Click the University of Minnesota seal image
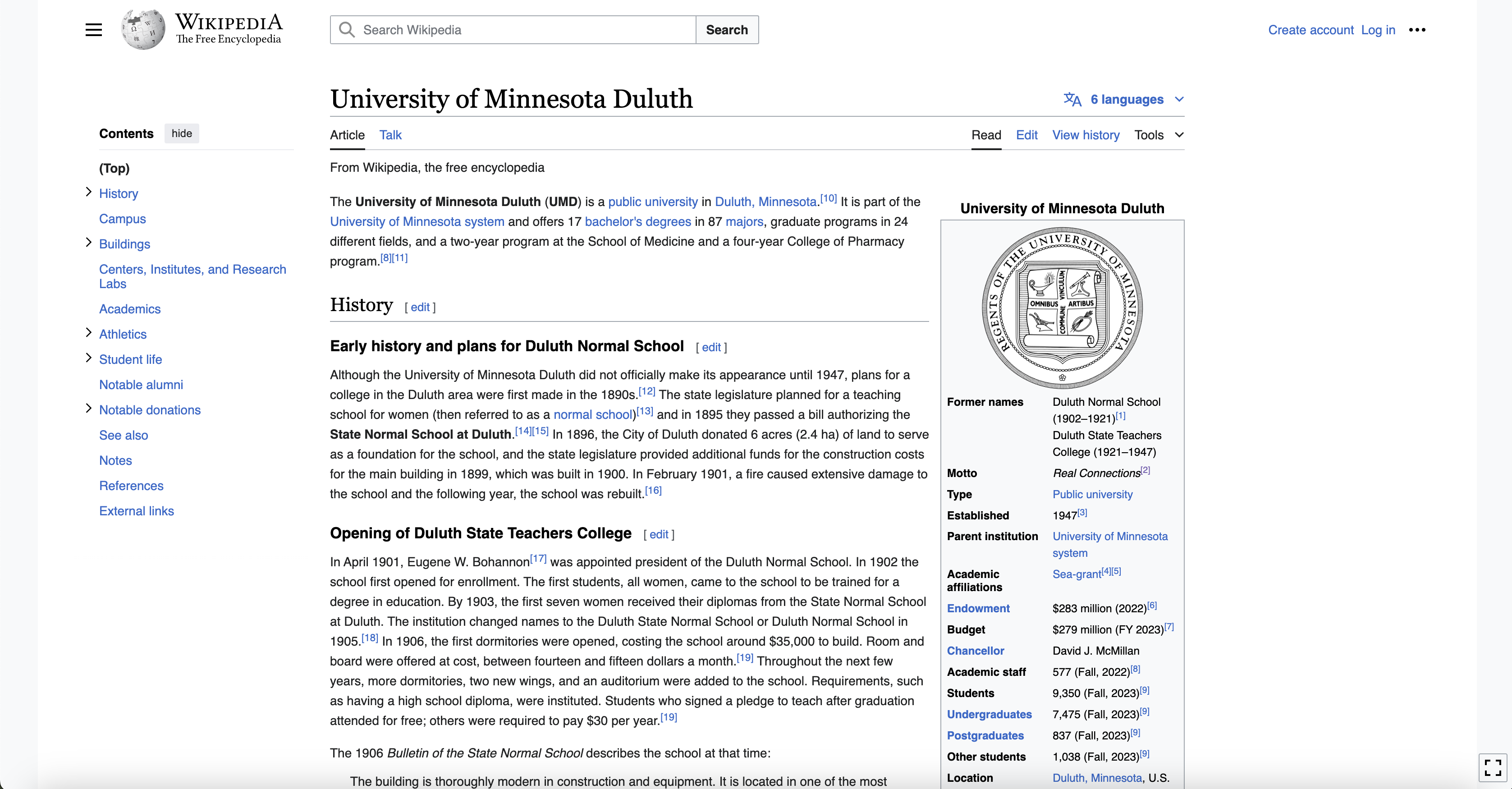 pos(1062,307)
